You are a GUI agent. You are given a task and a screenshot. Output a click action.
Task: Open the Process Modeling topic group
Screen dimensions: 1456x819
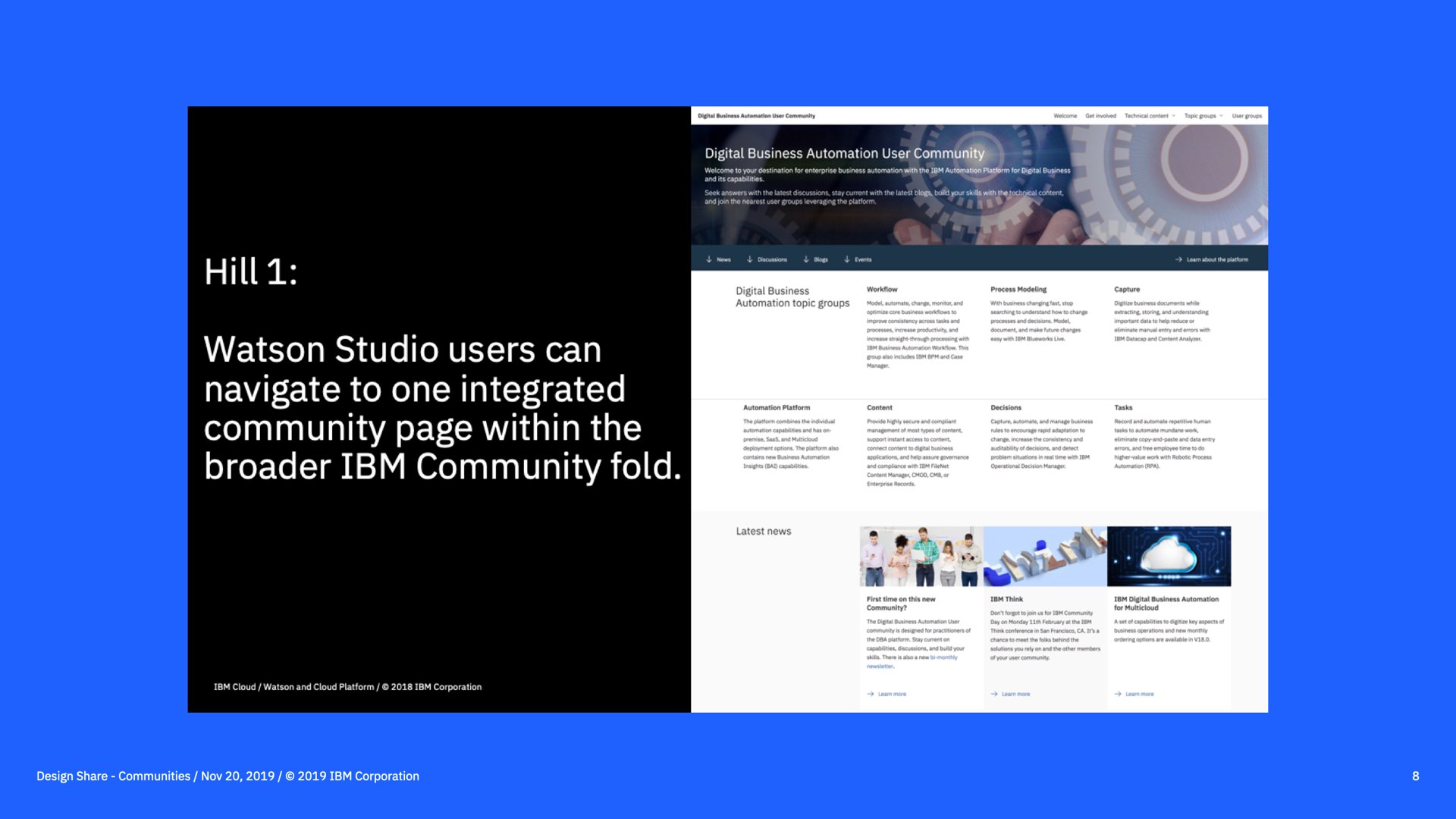pyautogui.click(x=1018, y=290)
